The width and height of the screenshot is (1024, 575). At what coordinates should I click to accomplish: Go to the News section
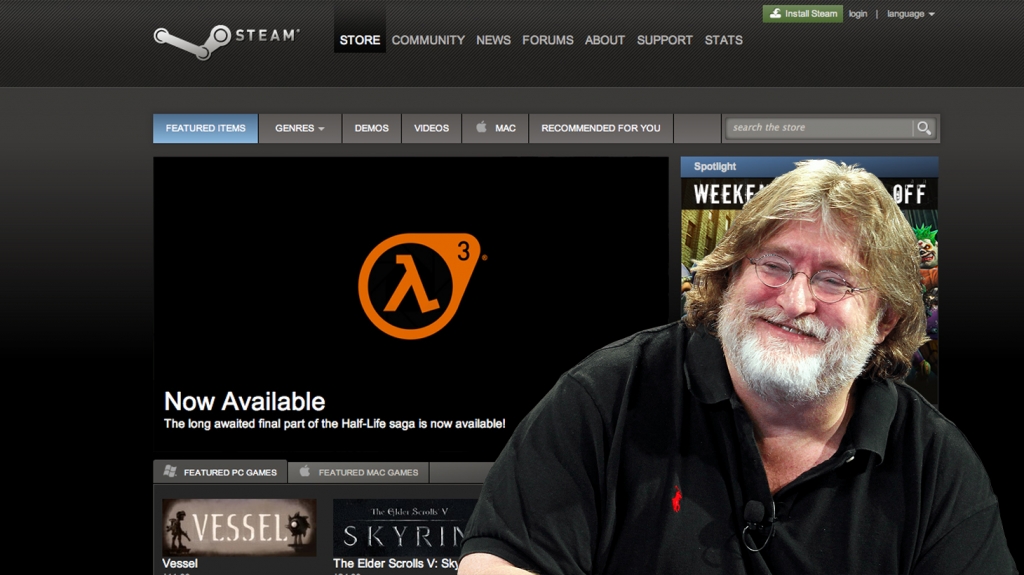click(x=493, y=40)
